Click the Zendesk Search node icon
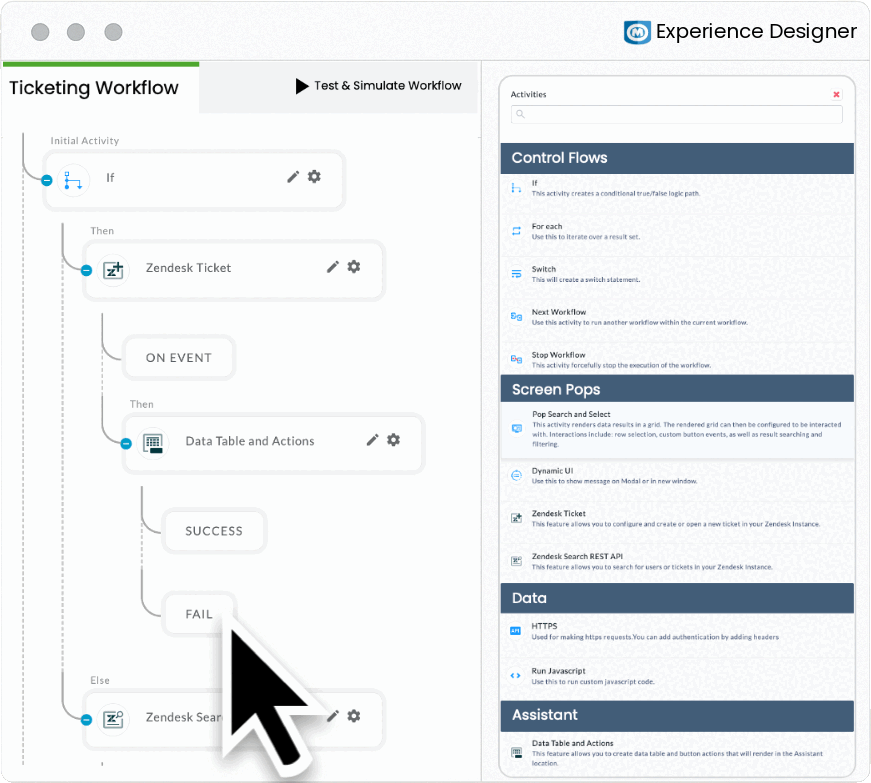This screenshot has width=871, height=783. (x=113, y=720)
